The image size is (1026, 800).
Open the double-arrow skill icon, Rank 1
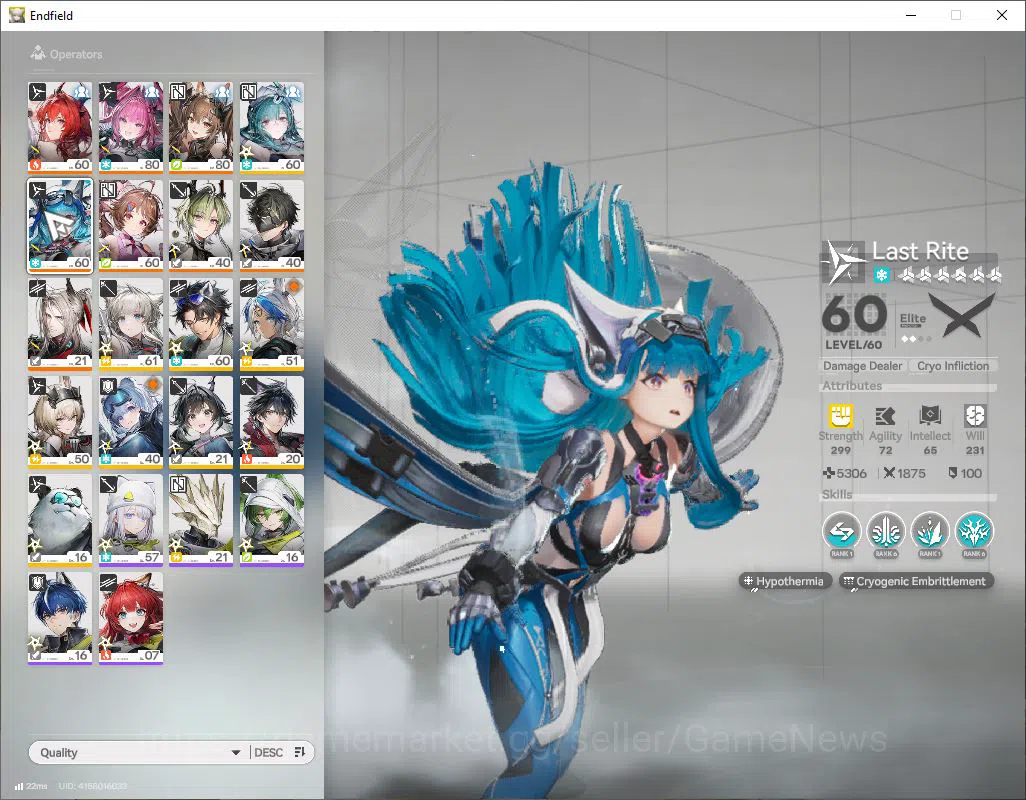tap(841, 532)
